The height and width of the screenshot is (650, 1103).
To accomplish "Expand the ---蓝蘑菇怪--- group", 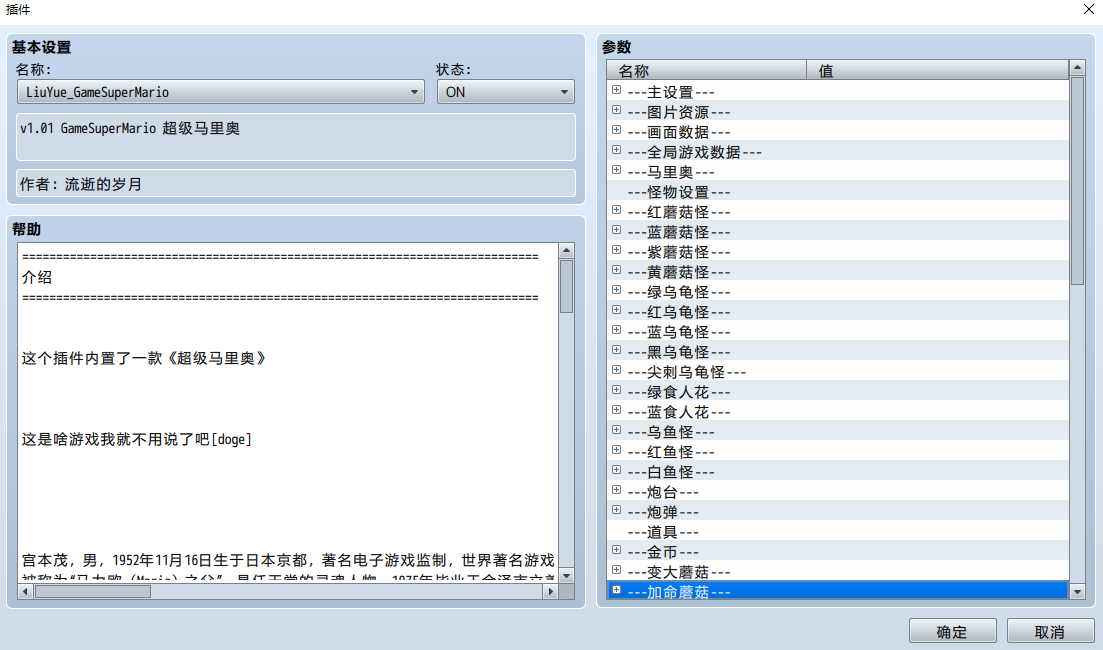I will [x=616, y=230].
